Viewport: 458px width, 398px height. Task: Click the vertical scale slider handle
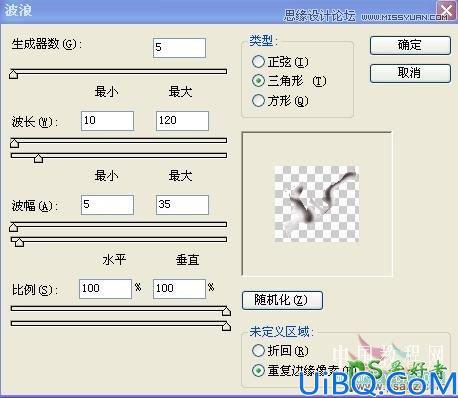pyautogui.click(x=226, y=326)
